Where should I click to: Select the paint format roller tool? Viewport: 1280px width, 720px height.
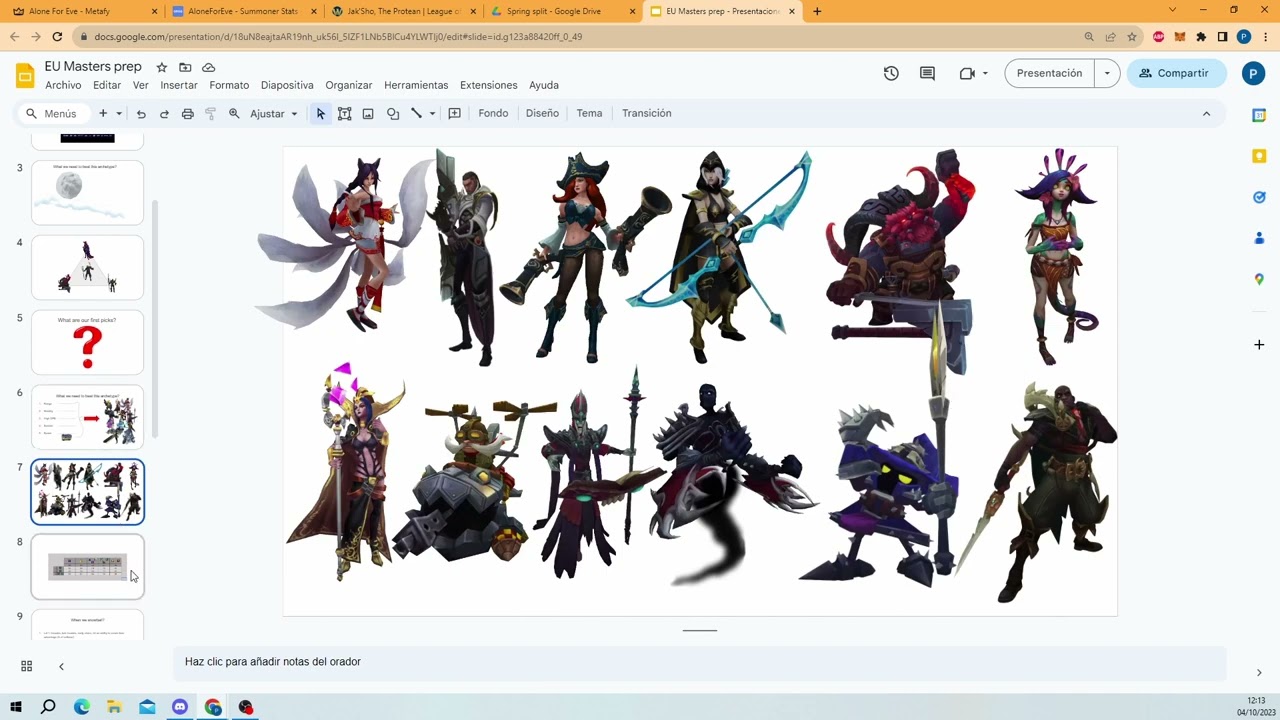point(210,114)
